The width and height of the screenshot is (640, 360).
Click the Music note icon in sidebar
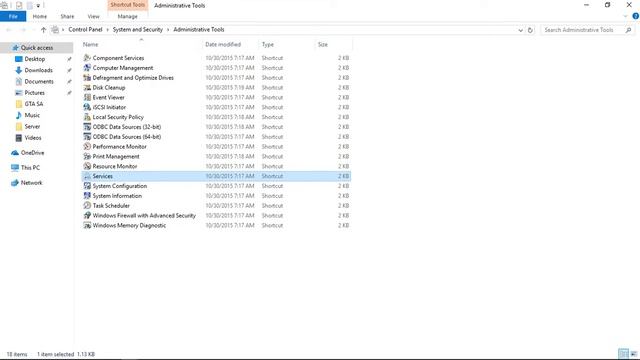tap(18, 115)
